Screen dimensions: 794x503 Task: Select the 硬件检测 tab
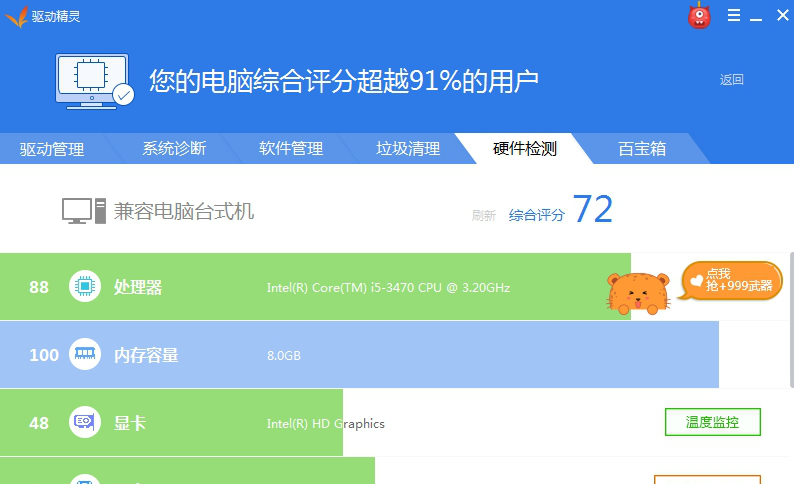click(x=525, y=148)
